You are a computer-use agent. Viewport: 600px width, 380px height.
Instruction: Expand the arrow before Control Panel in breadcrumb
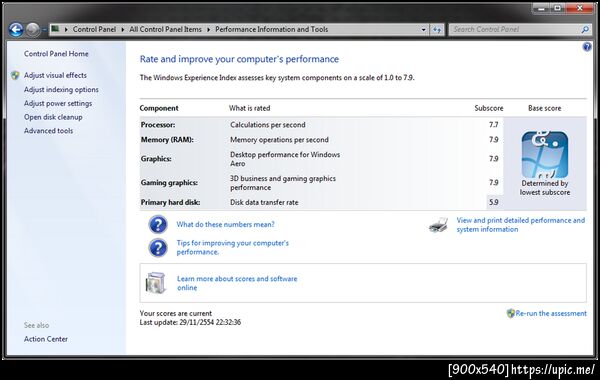point(66,29)
